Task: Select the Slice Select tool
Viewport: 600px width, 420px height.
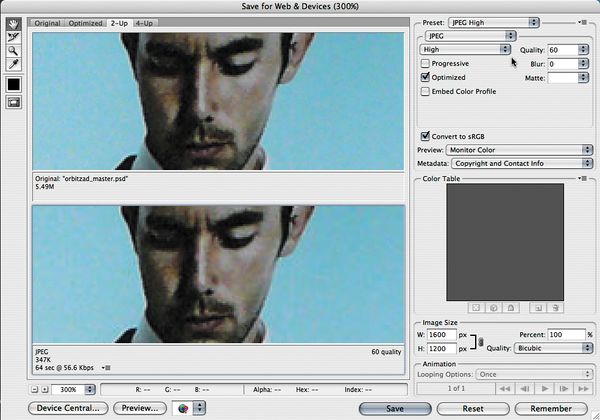Action: 15,36
